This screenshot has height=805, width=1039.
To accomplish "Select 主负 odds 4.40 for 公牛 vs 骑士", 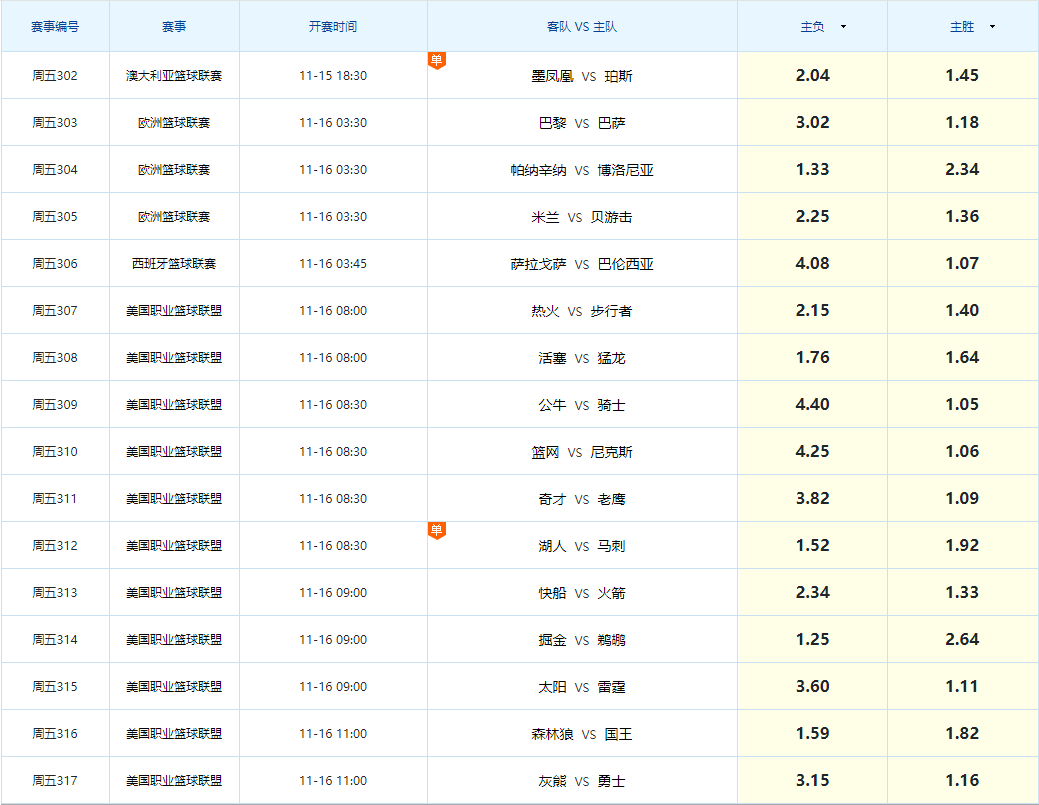I will click(812, 405).
